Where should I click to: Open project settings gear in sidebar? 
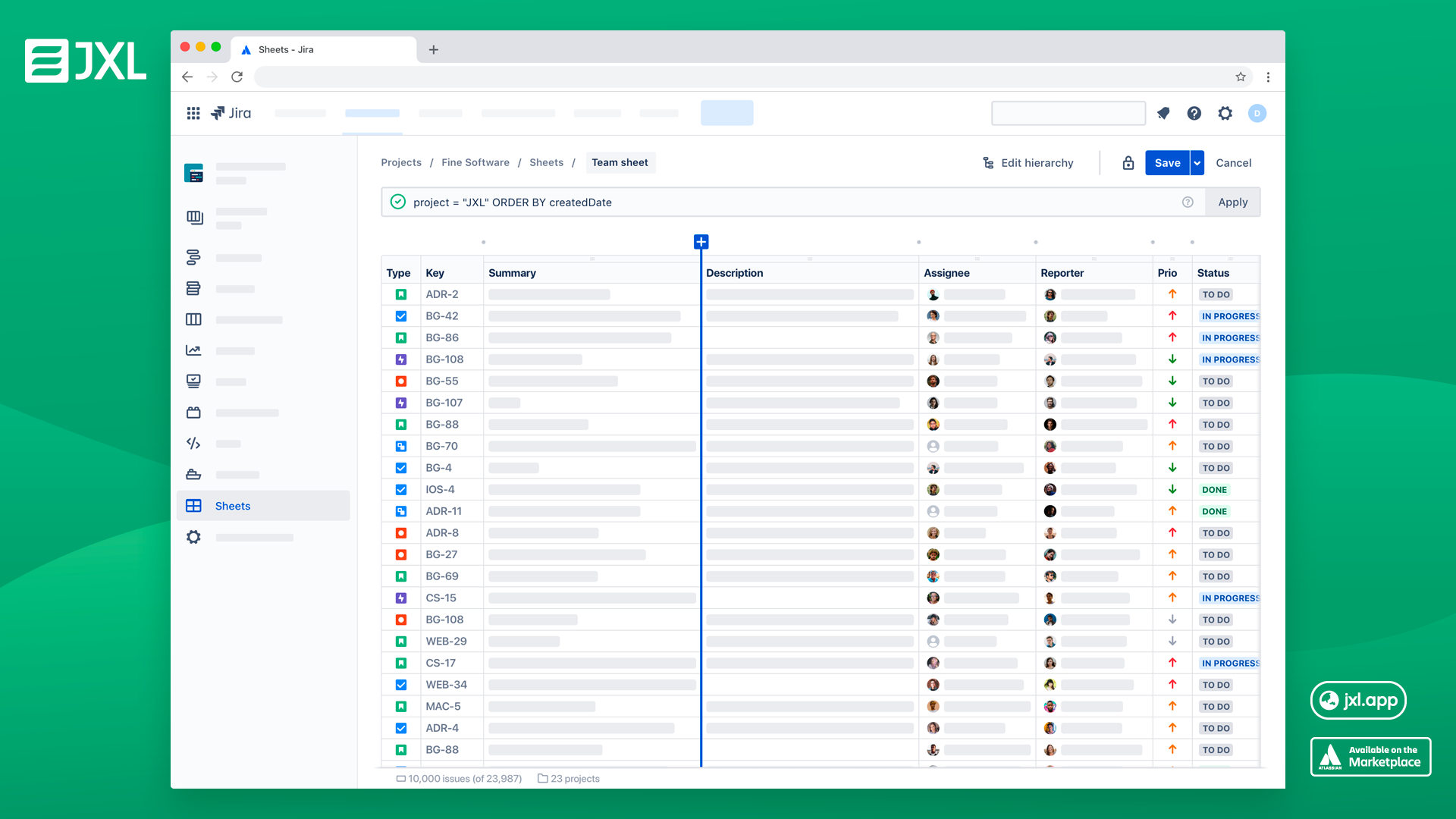193,537
